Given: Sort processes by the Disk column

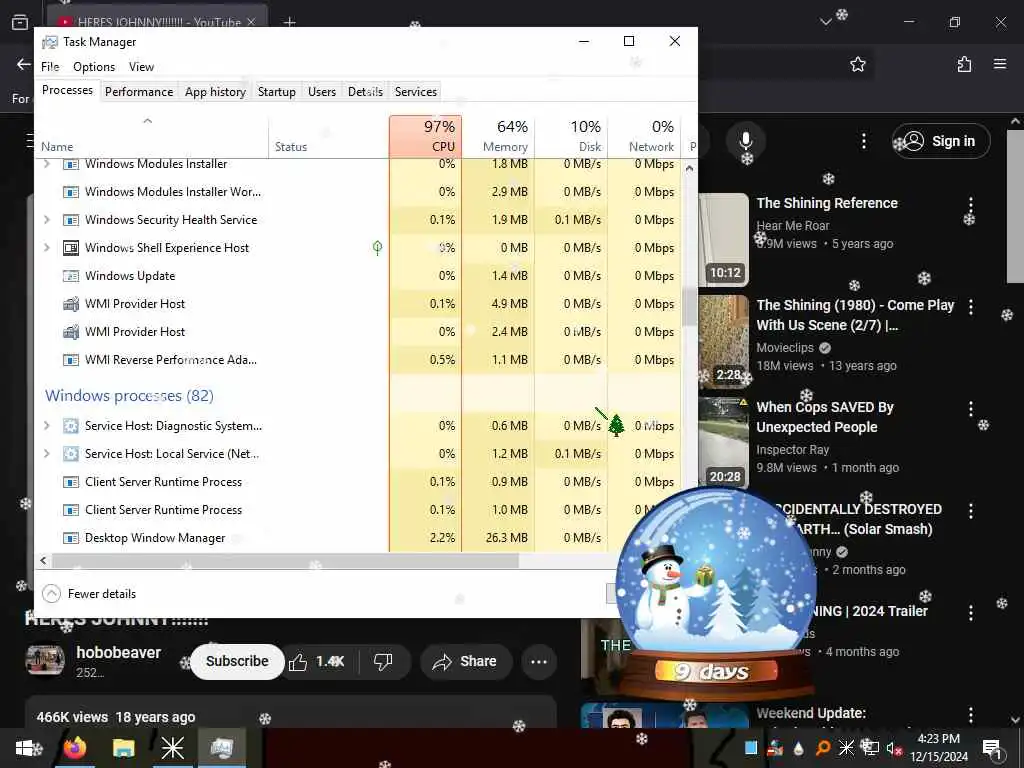Looking at the screenshot, I should coord(571,136).
